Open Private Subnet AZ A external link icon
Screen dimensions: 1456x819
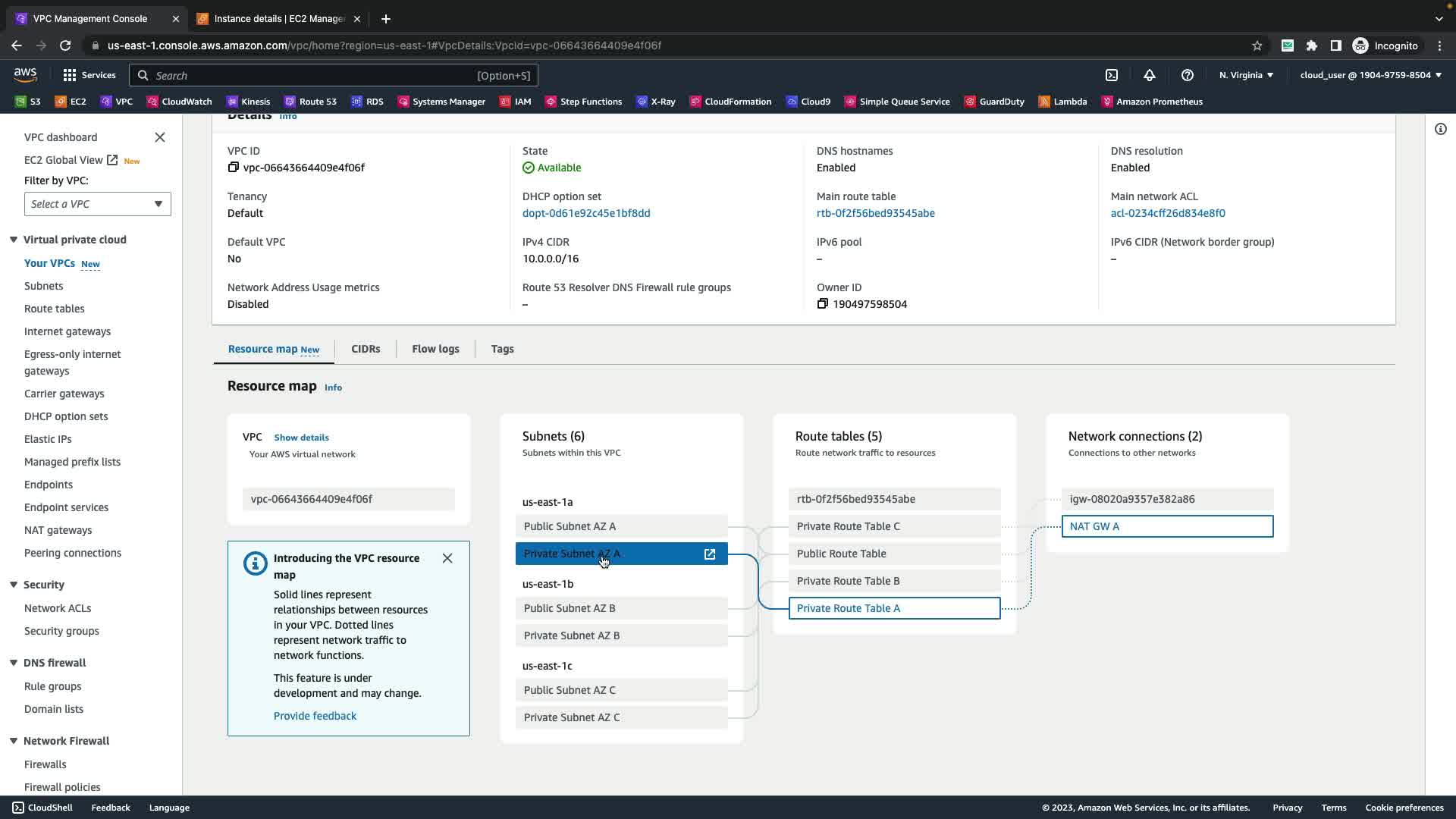click(710, 554)
